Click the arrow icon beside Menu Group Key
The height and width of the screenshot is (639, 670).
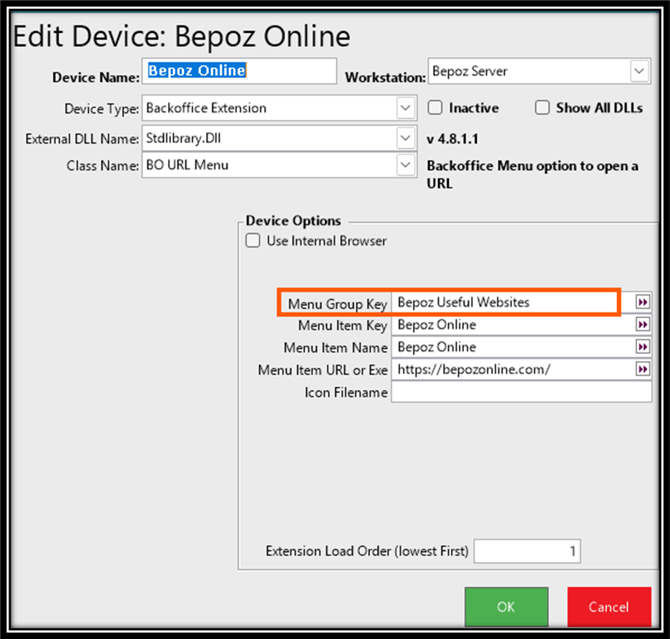tap(643, 302)
